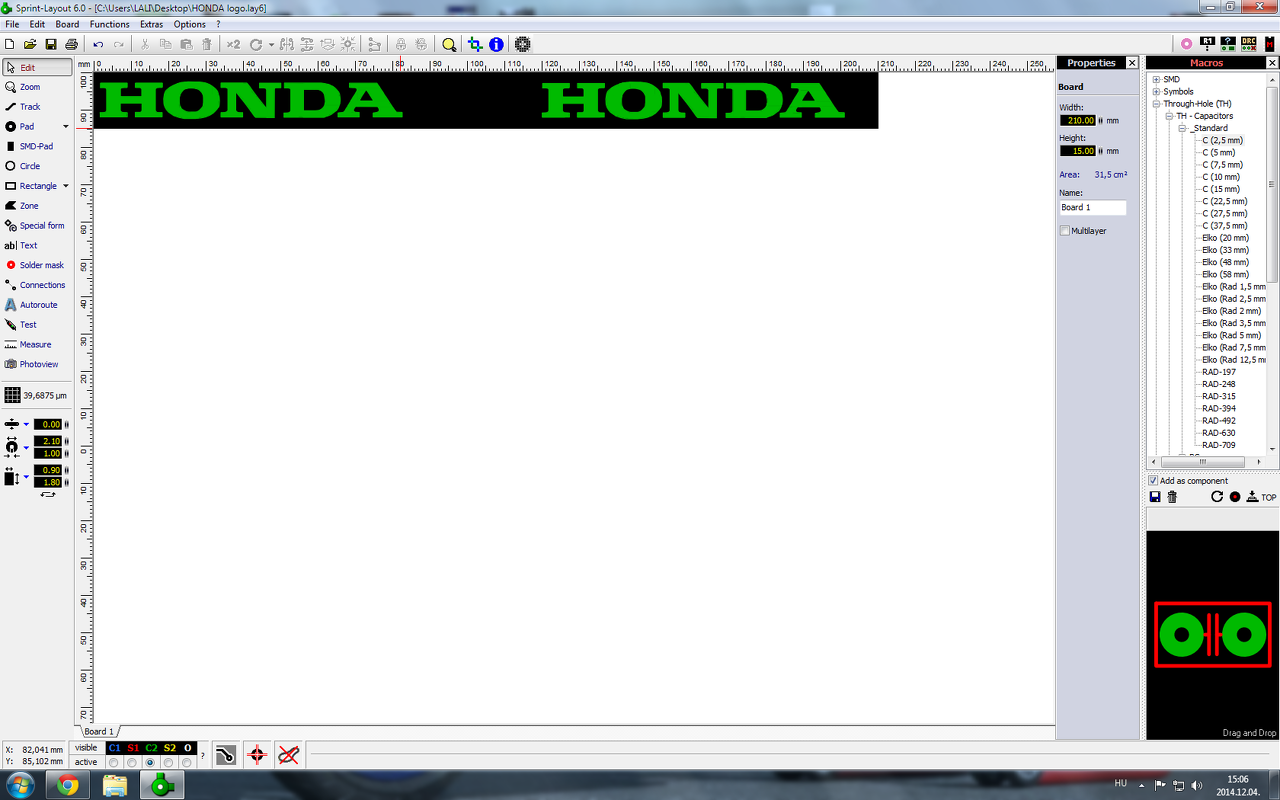Open the scanned copy bitmap icon

tap(521, 44)
